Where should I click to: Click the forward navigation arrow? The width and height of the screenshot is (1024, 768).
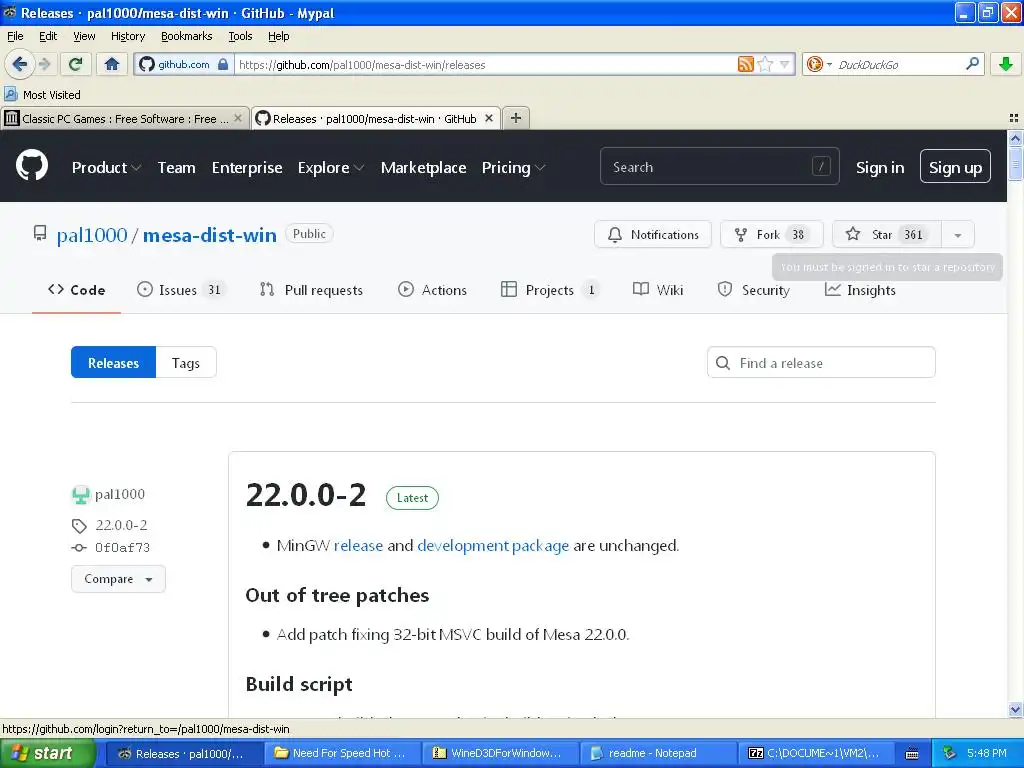(44, 64)
